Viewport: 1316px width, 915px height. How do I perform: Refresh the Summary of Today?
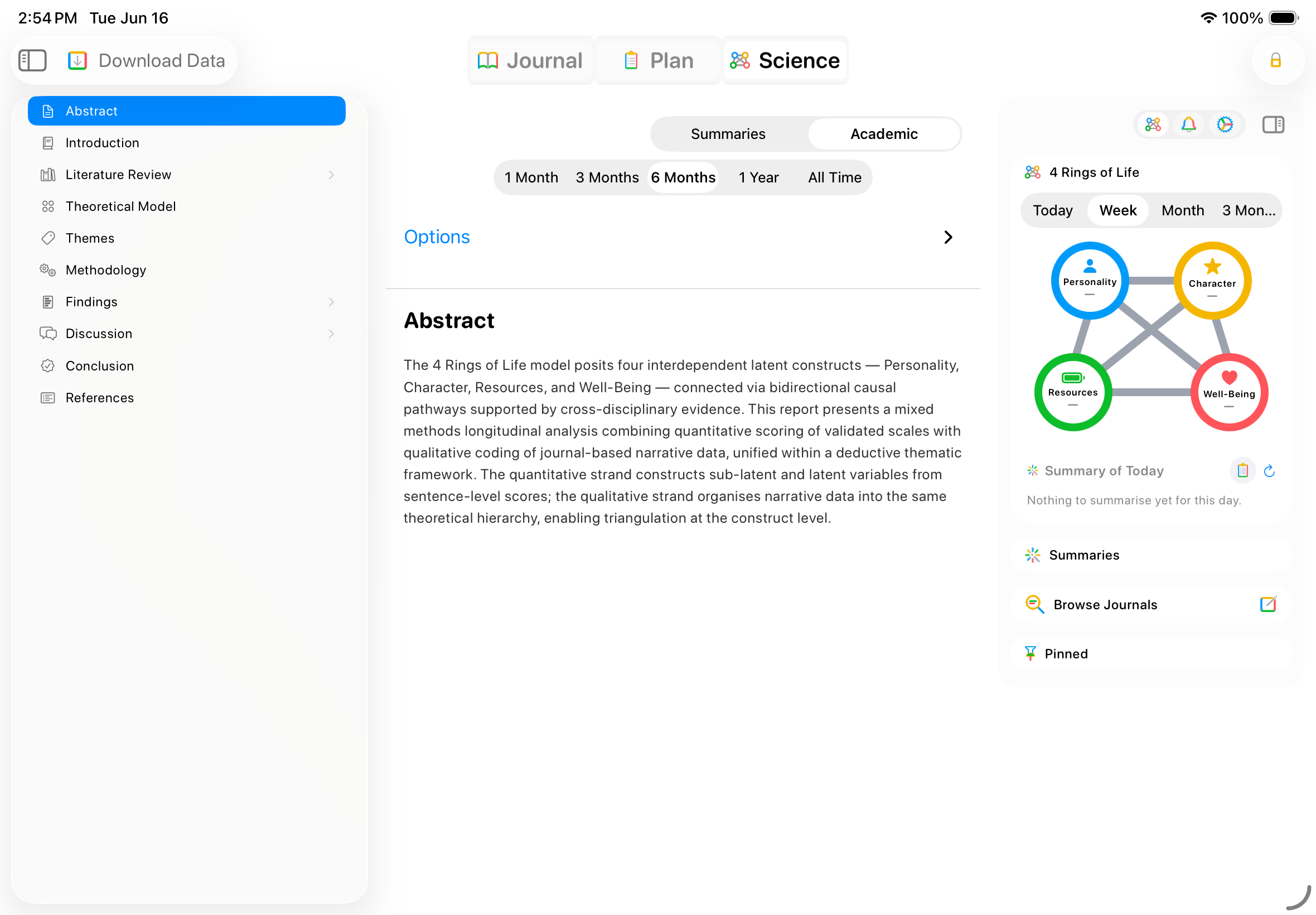pyautogui.click(x=1269, y=471)
